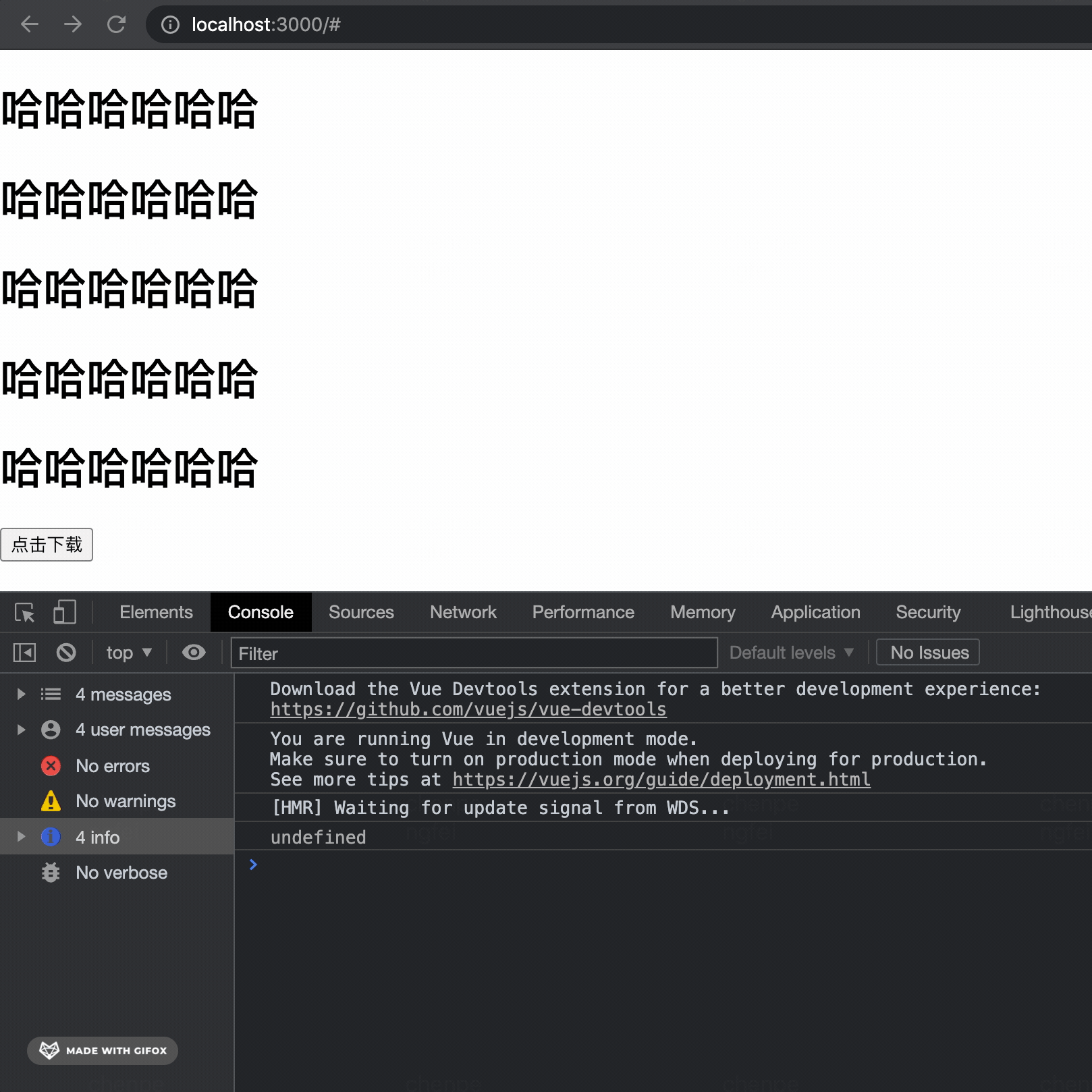Switch to the Security tab
Viewport: 1092px width, 1092px height.
pos(928,612)
